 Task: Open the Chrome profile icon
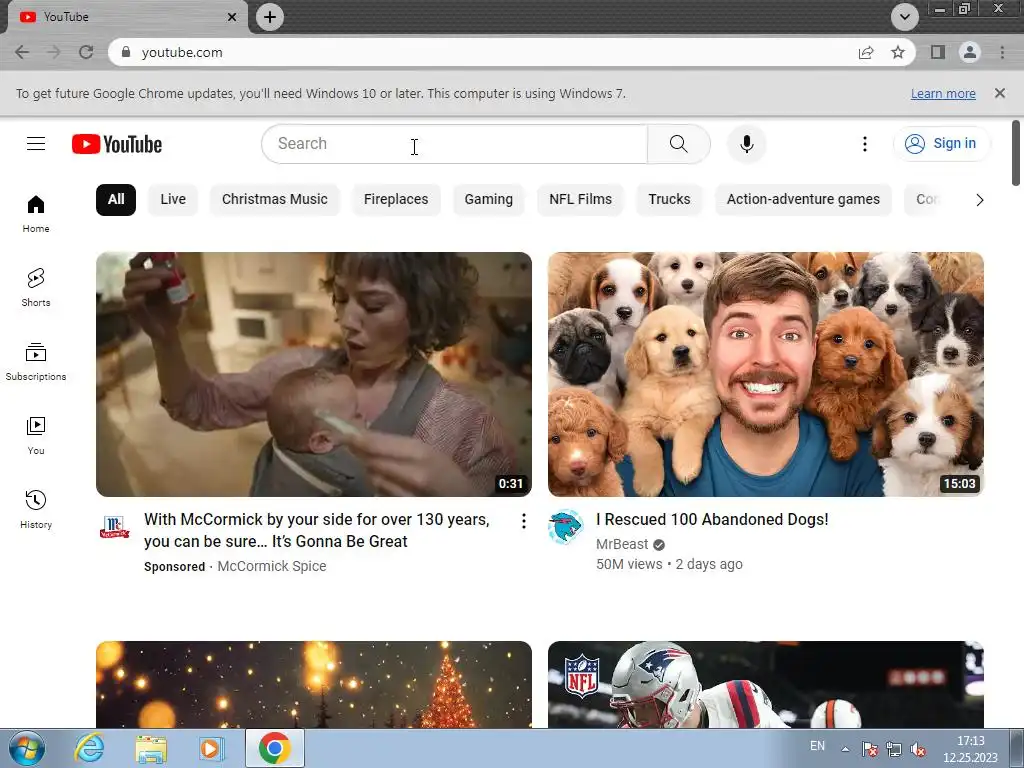(970, 52)
